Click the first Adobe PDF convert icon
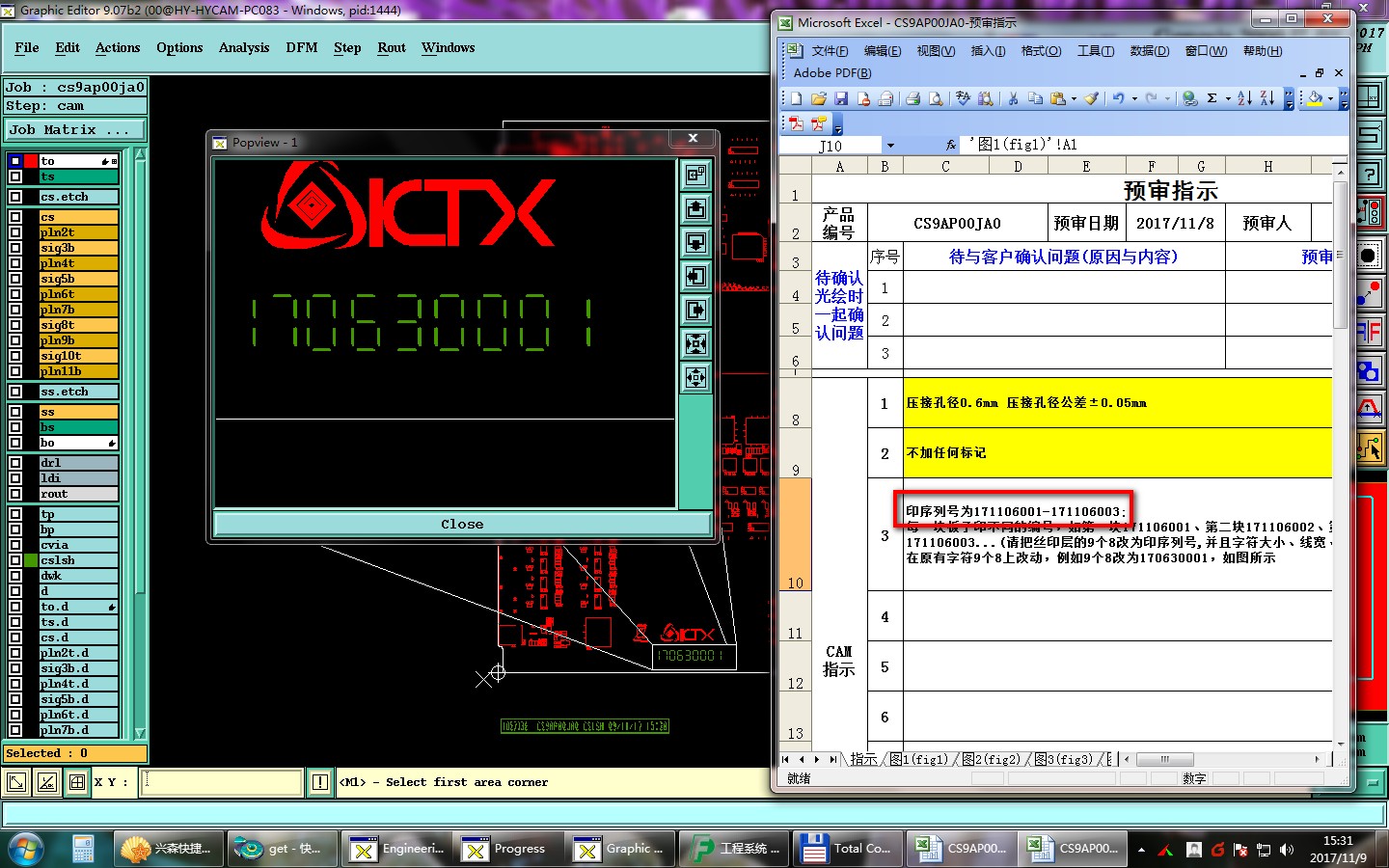1389x868 pixels. coord(796,123)
